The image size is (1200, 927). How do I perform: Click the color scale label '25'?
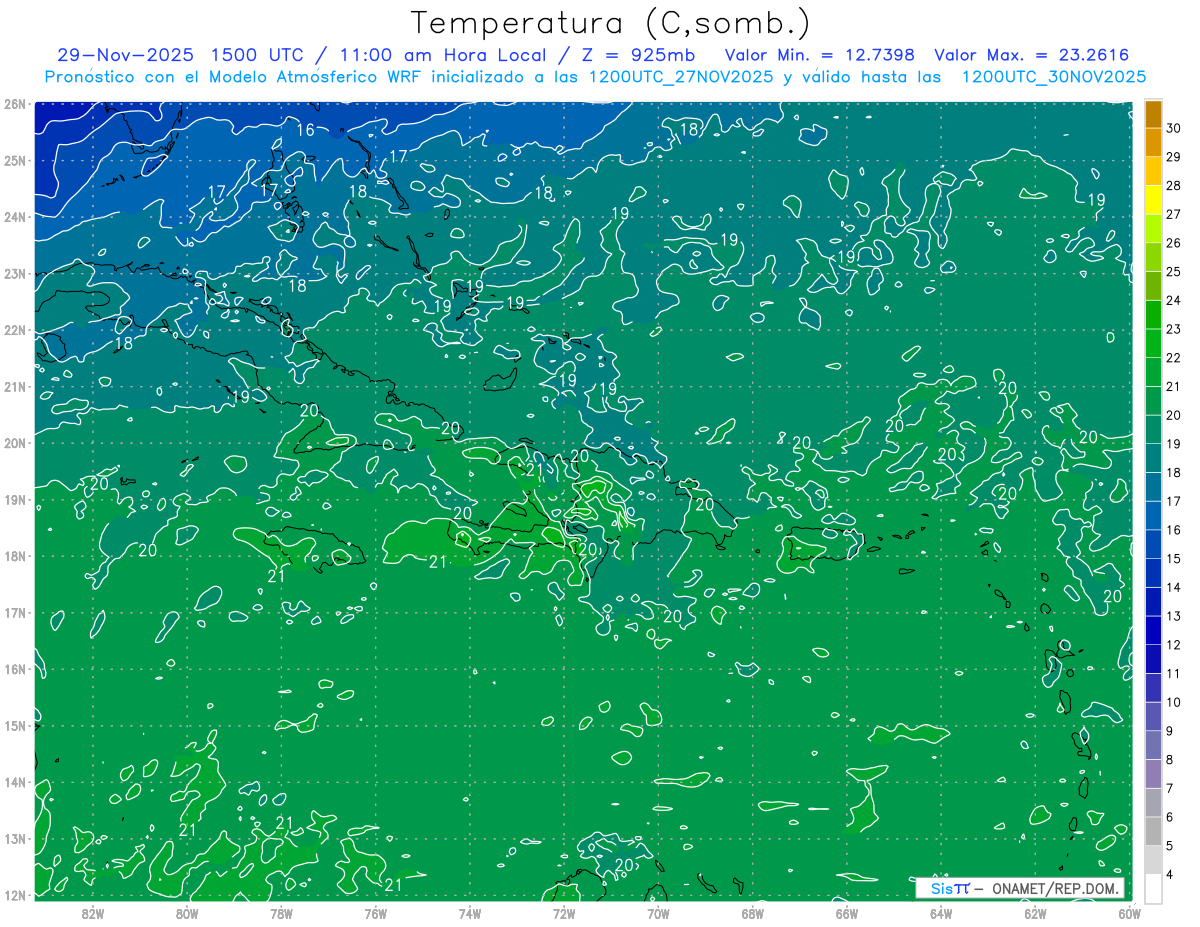1173,271
